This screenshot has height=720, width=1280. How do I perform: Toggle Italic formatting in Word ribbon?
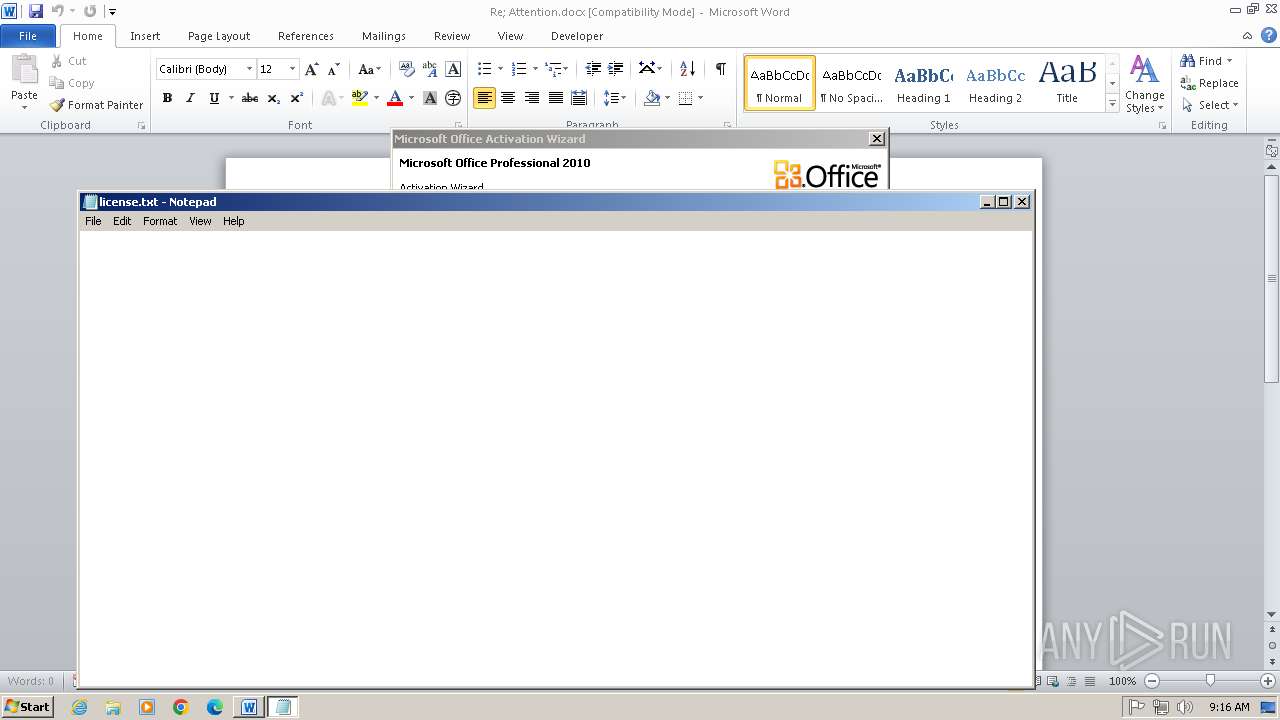point(190,98)
